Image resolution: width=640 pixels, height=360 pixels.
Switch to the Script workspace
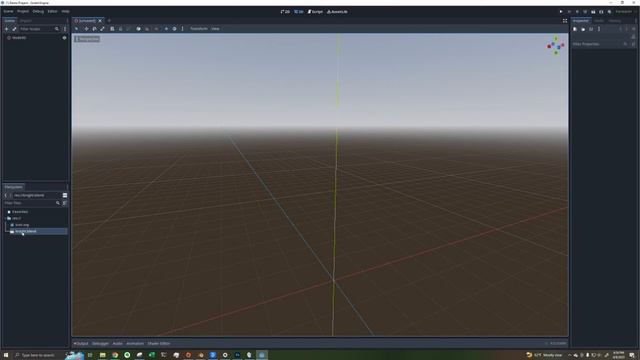tap(315, 12)
